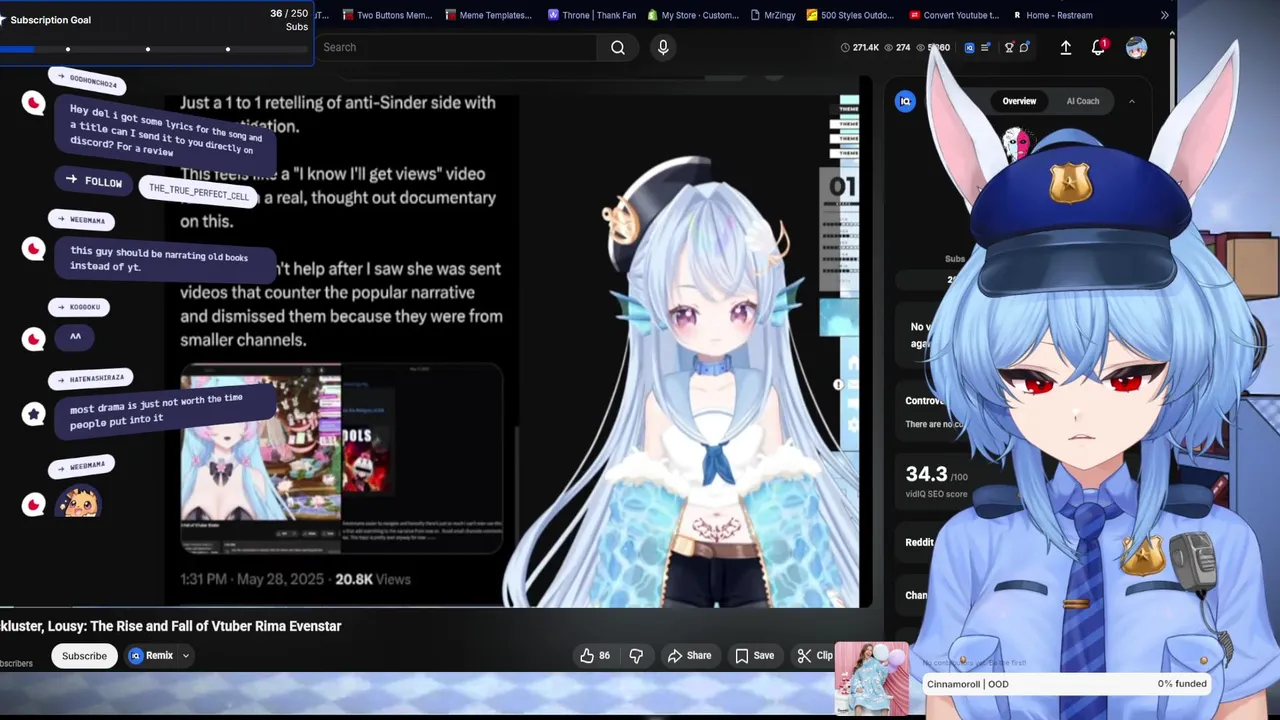Click the FOLLOW alert in chat overlay
This screenshot has width=1280, height=720.
[x=94, y=180]
